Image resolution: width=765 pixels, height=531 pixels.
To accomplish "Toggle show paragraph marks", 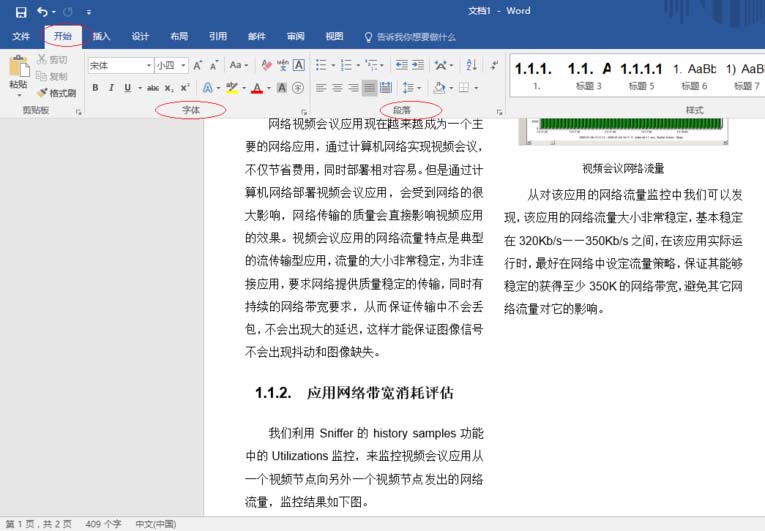I will coord(494,65).
